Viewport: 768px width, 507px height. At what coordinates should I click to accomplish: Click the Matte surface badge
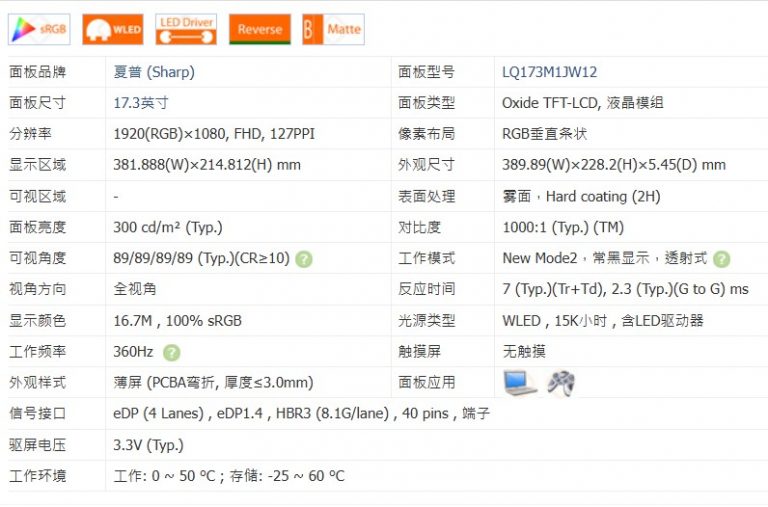point(333,30)
